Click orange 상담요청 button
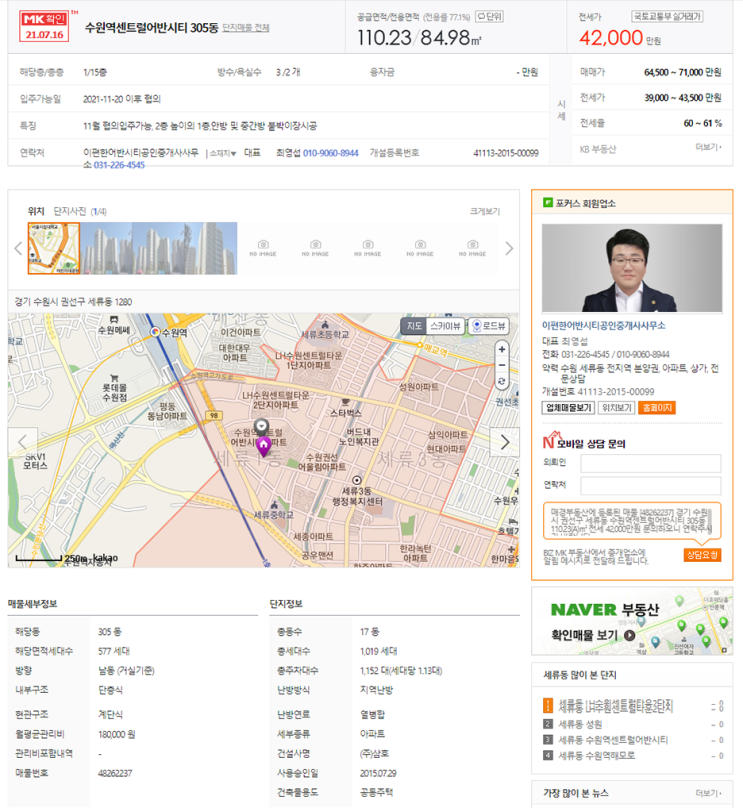The image size is (743, 808). (x=702, y=554)
